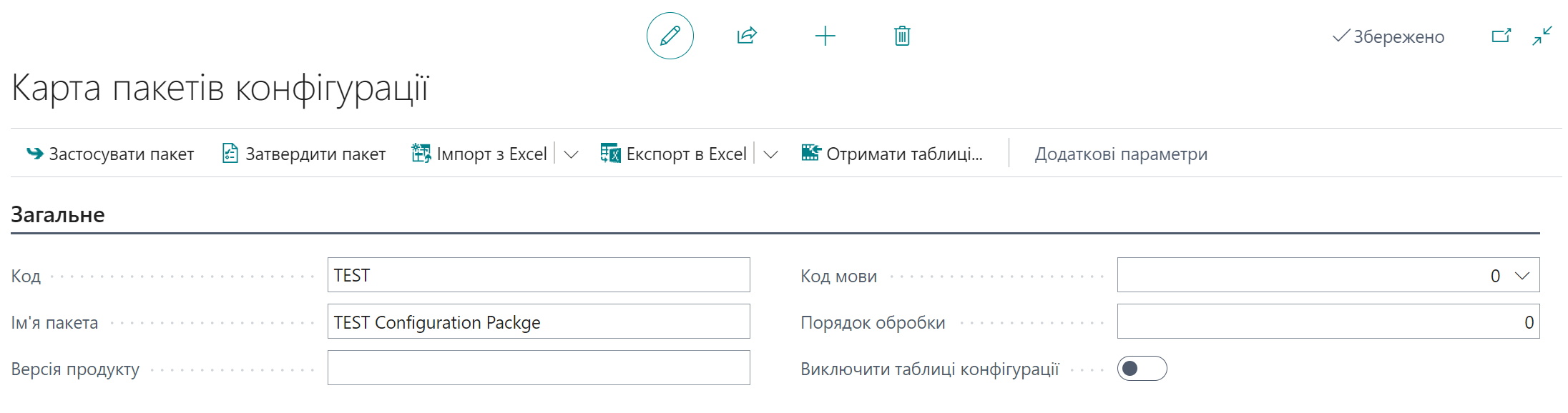Click Експорт в Excel action

[674, 154]
